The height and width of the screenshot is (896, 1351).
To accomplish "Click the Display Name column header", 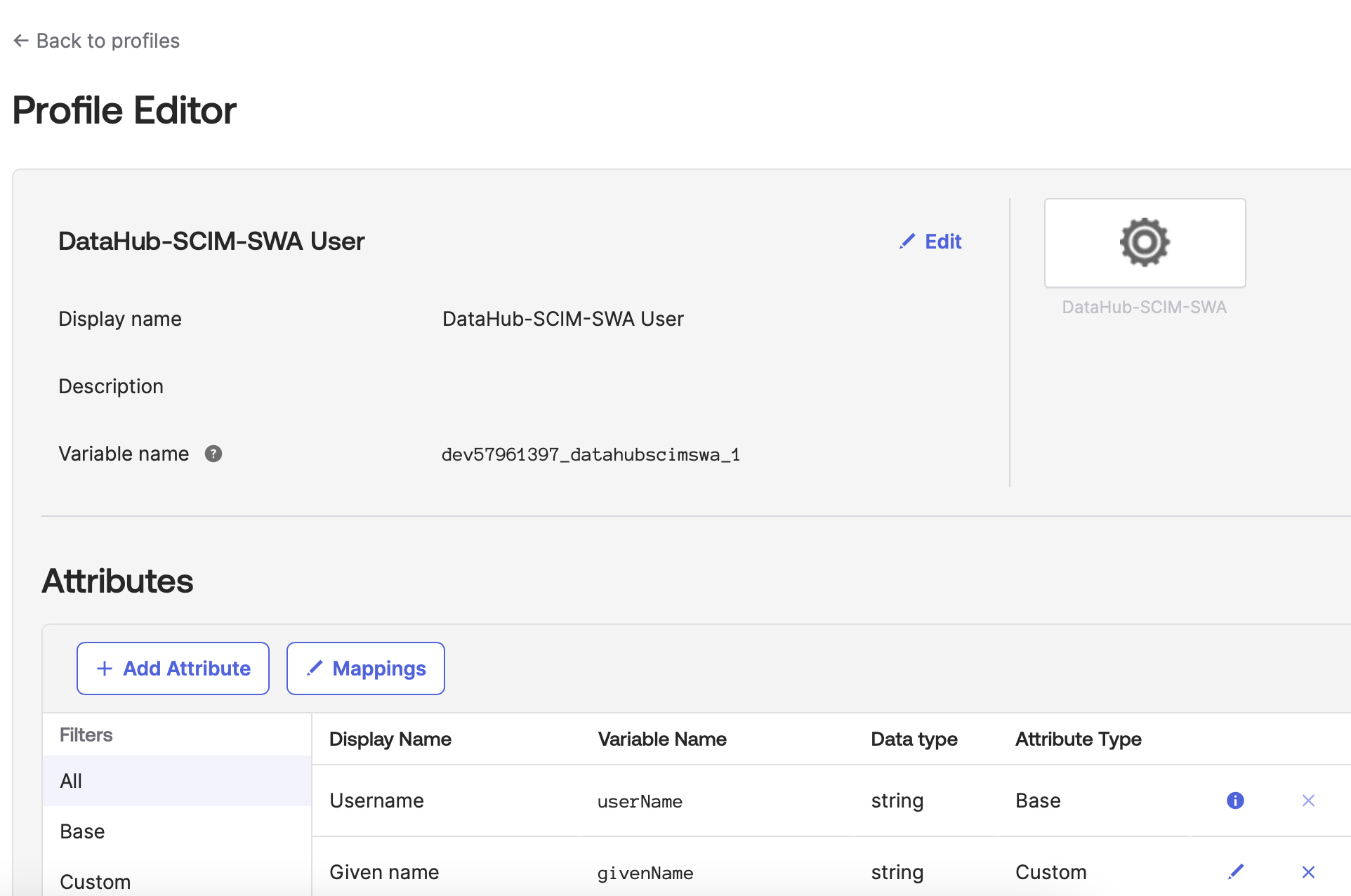I will [x=390, y=739].
